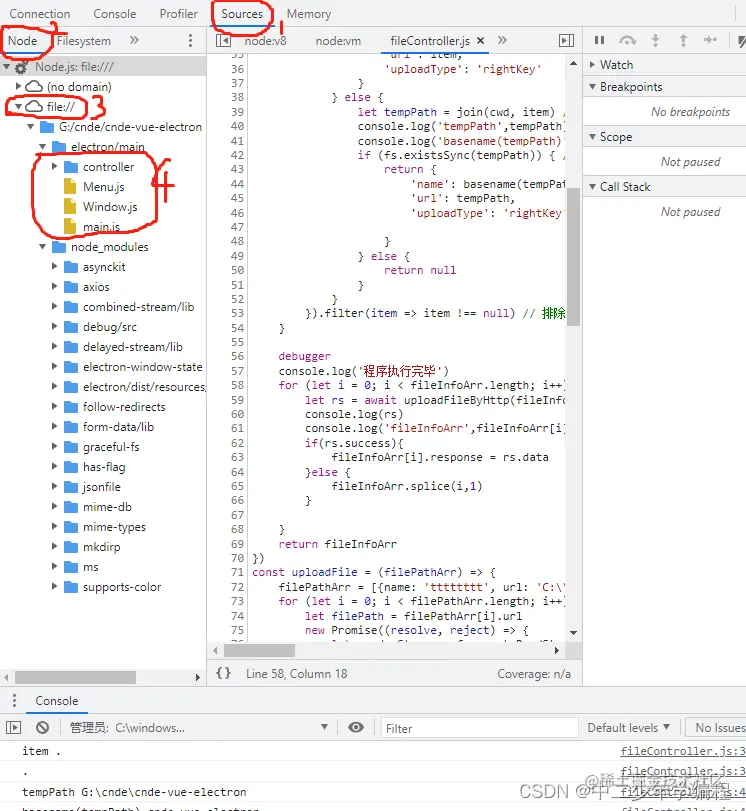This screenshot has width=746, height=811.
Task: Collapse the Breakpoints section
Action: (x=592, y=87)
